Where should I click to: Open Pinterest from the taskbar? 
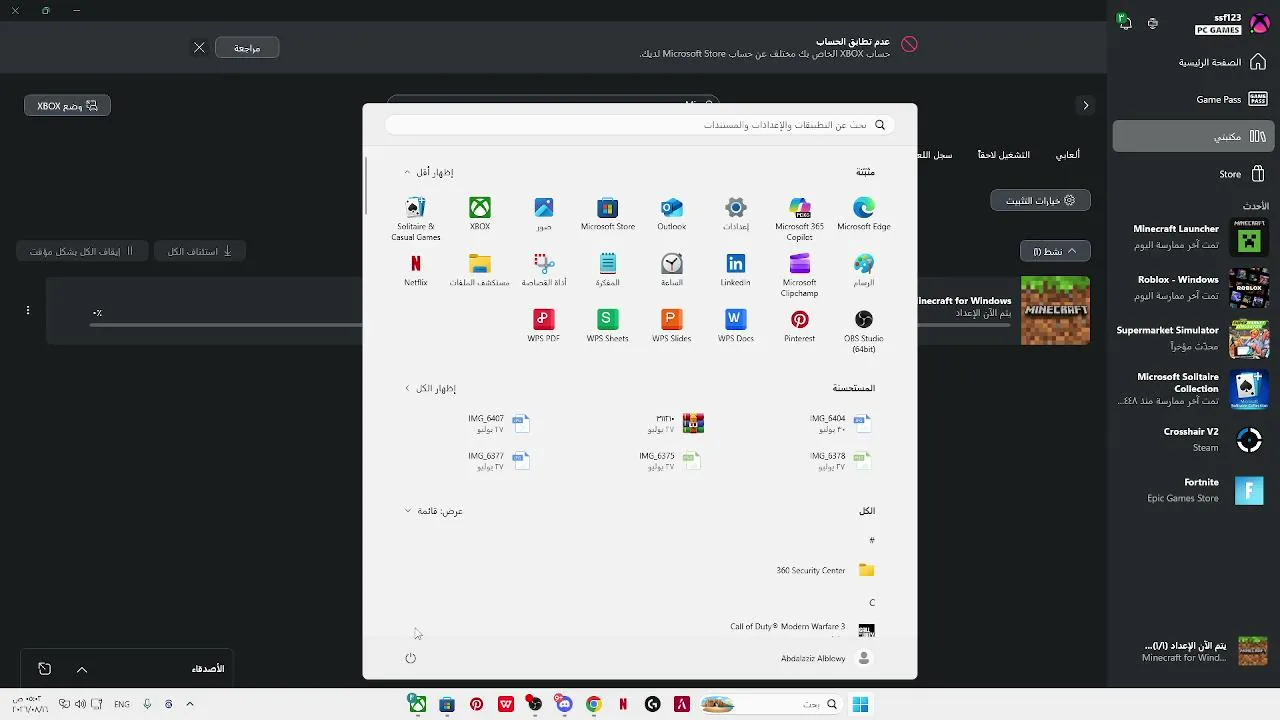coord(476,704)
